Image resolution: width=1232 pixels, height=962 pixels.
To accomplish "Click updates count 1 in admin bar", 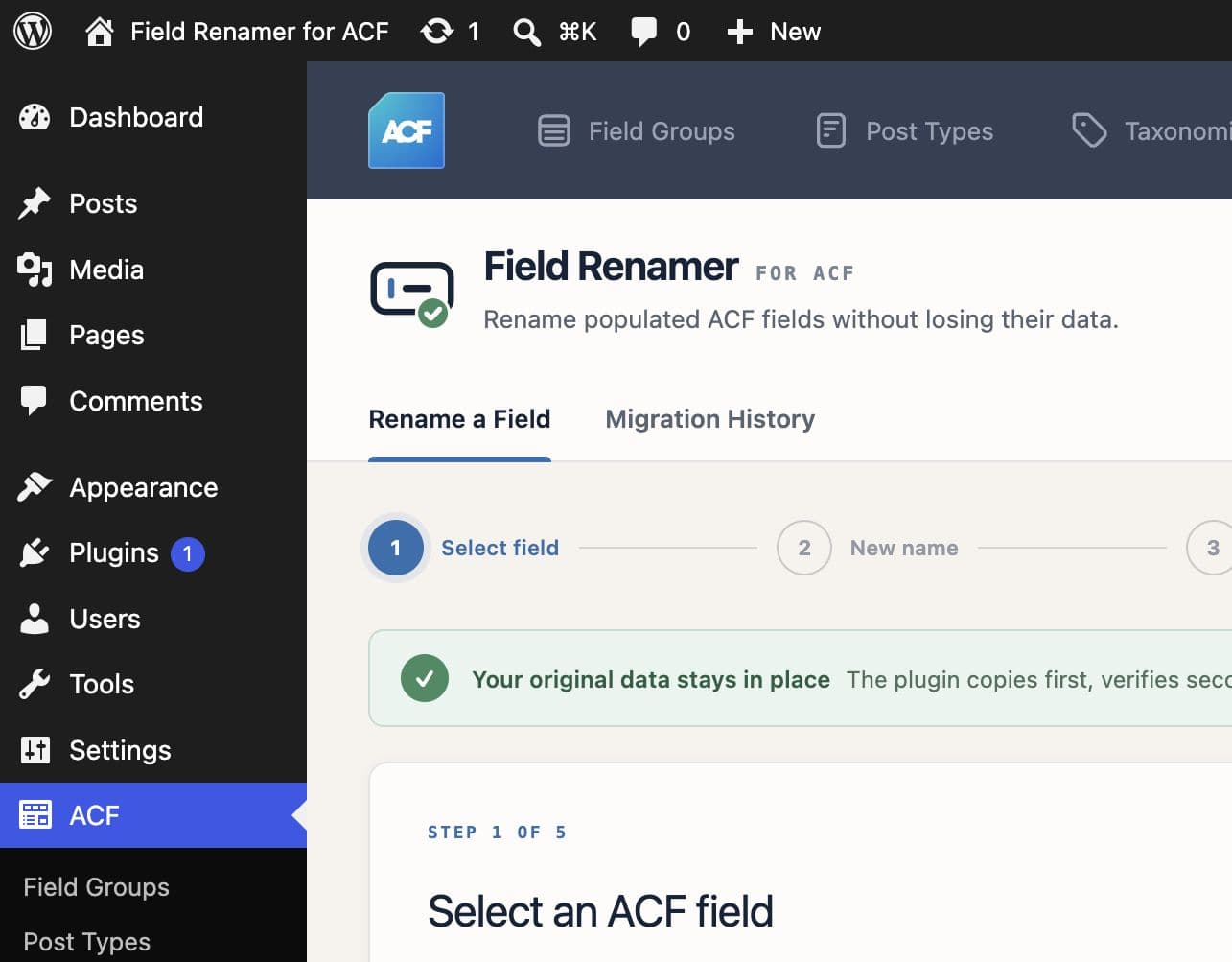I will 473,32.
